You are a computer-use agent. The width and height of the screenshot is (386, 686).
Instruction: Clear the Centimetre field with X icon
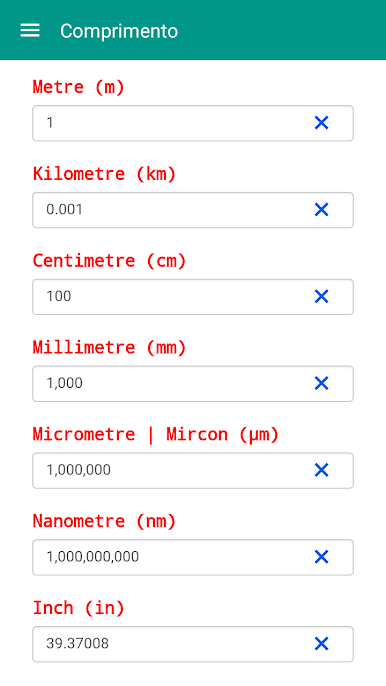(321, 297)
